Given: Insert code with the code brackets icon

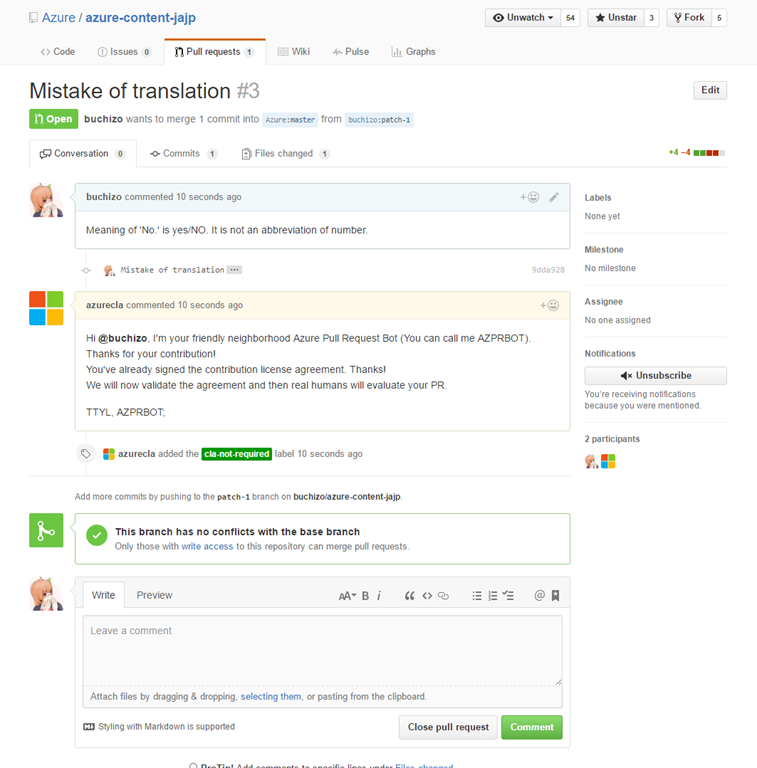Looking at the screenshot, I should (x=427, y=596).
